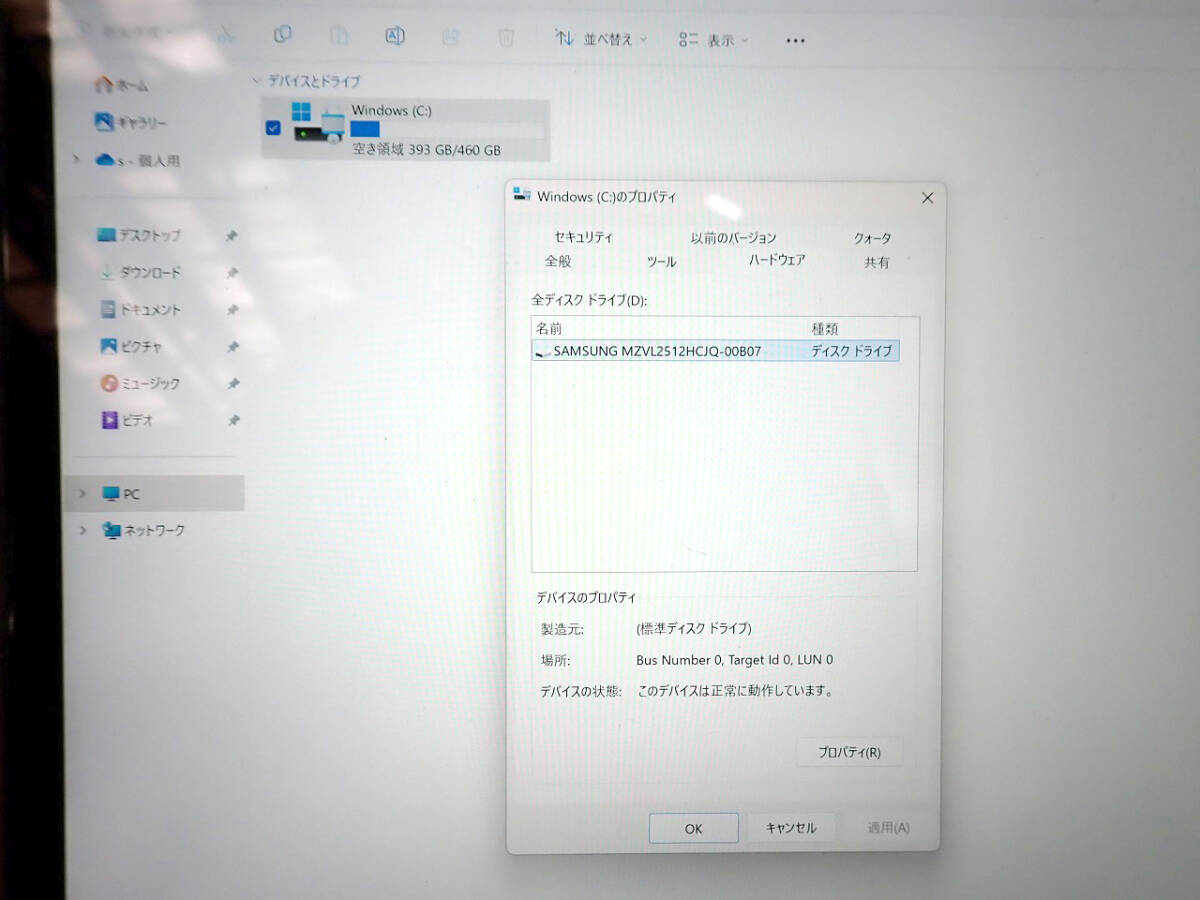
Task: Click the 適用(A) button
Action: [888, 828]
